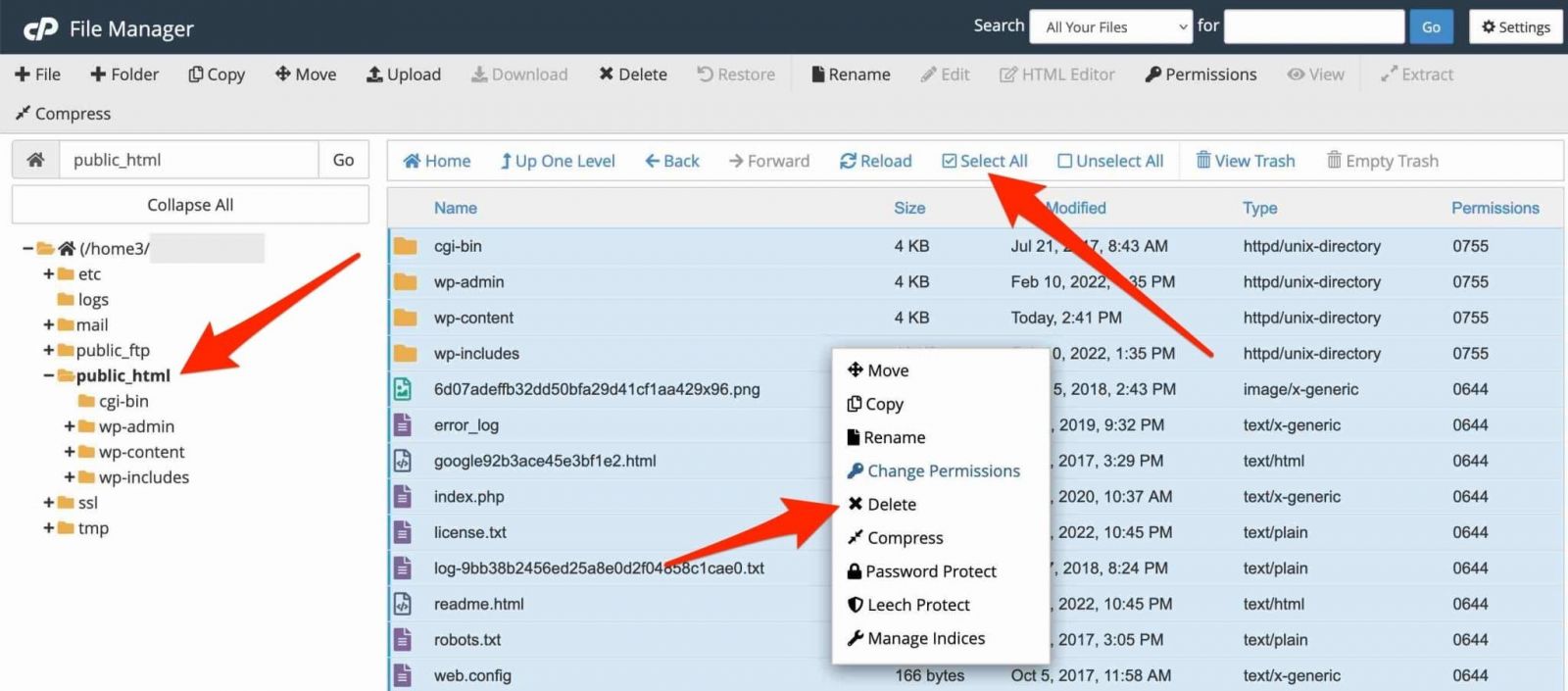1568x691 pixels.
Task: Create a new file with File button
Action: pos(37,74)
